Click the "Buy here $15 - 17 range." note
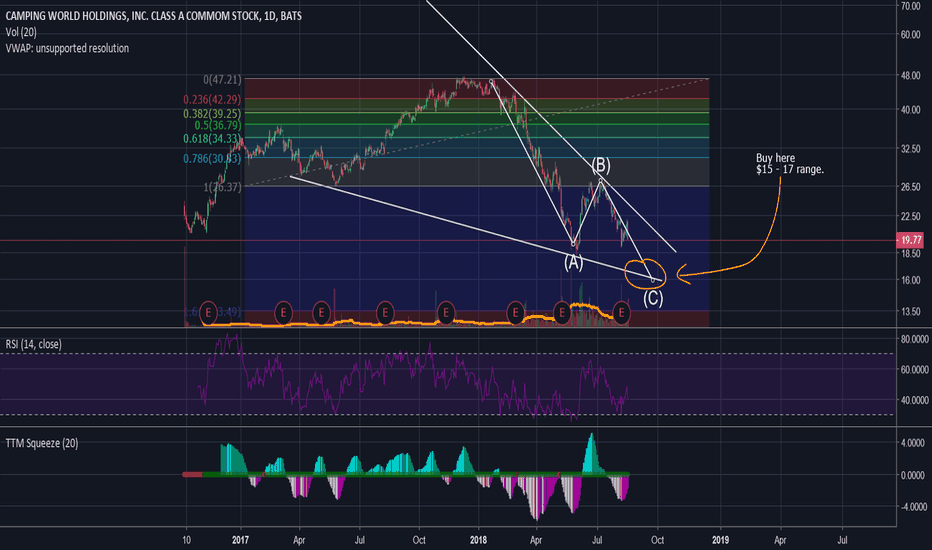 790,164
